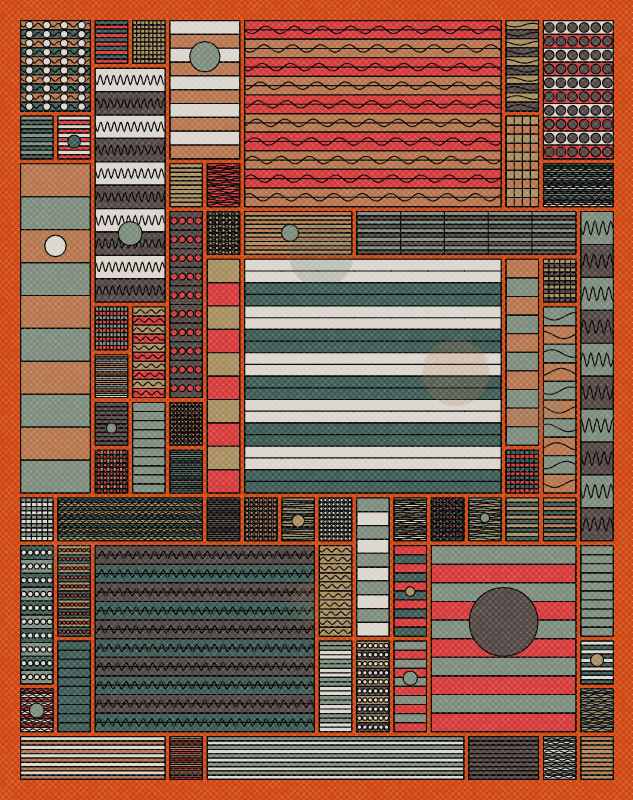Screen dimensions: 633x800
Task: Click the tall column of red dots
Action: (185, 304)
